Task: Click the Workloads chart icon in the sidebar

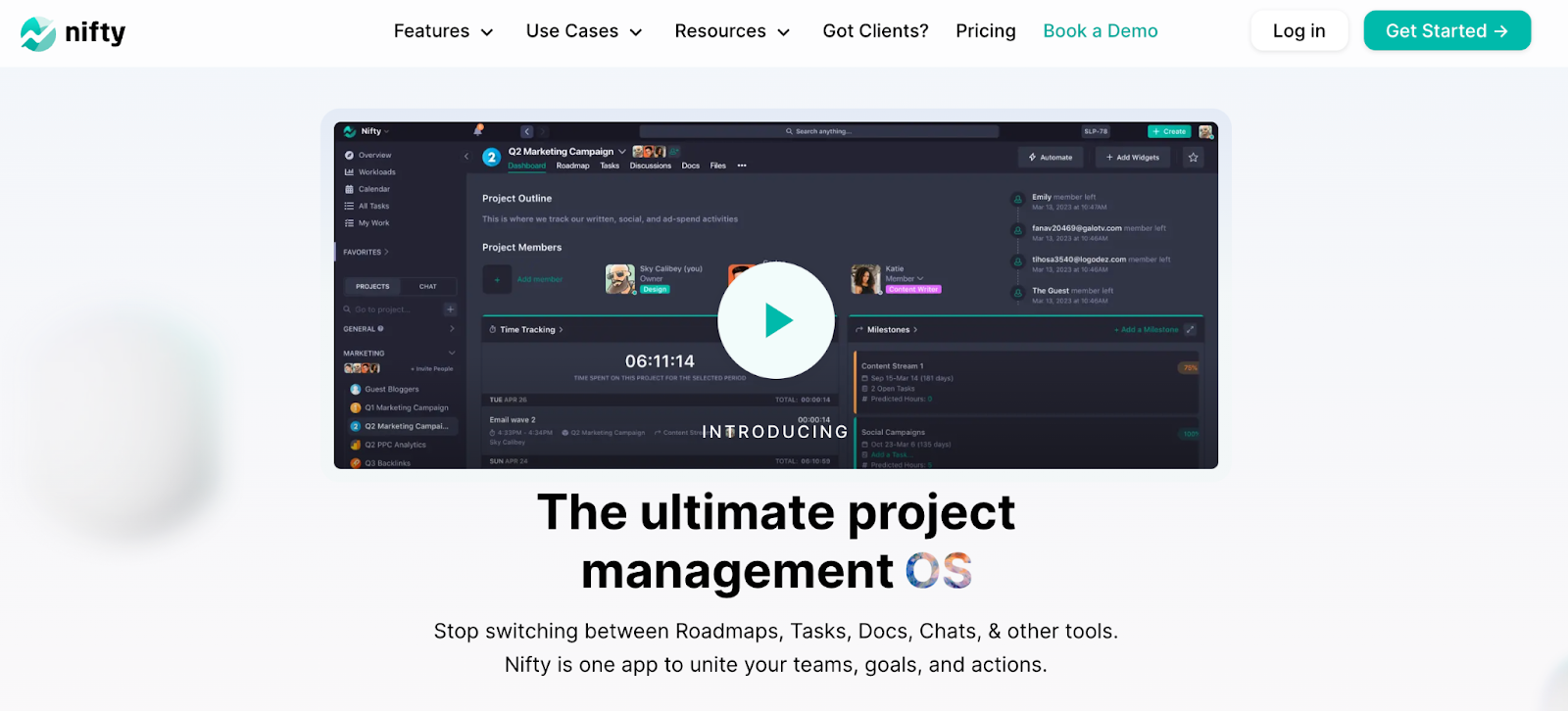Action: pyautogui.click(x=349, y=172)
